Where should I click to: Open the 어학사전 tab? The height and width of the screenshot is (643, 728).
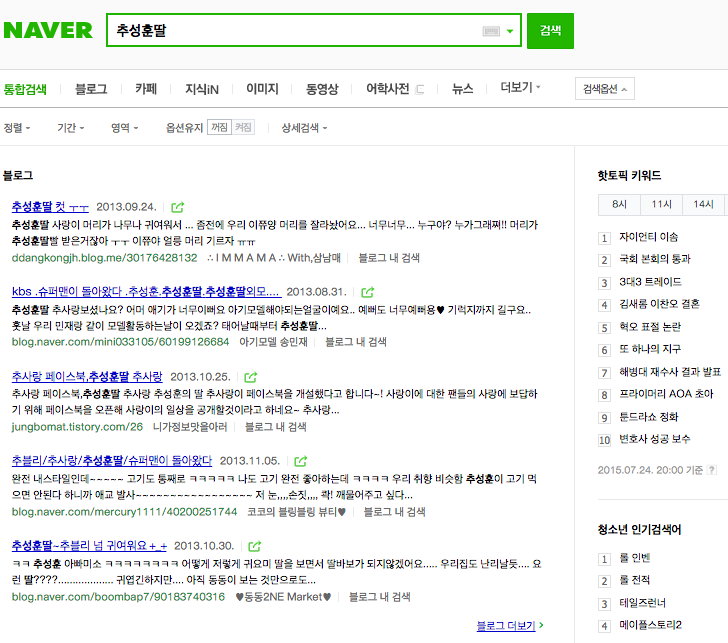388,89
